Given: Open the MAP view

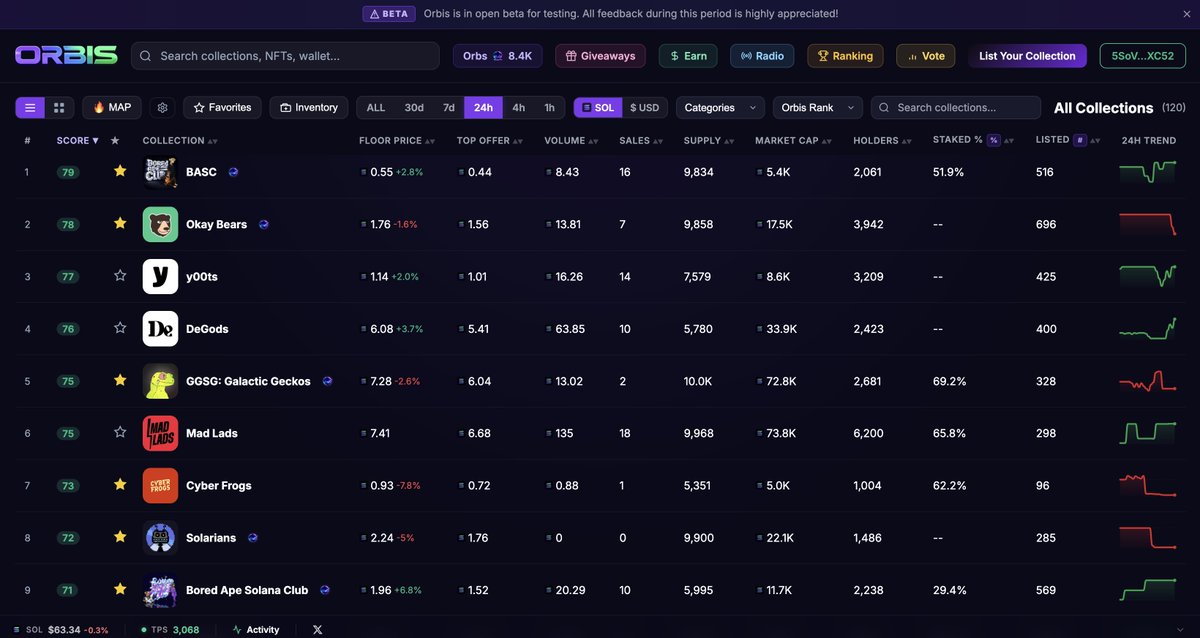Looking at the screenshot, I should [x=112, y=107].
